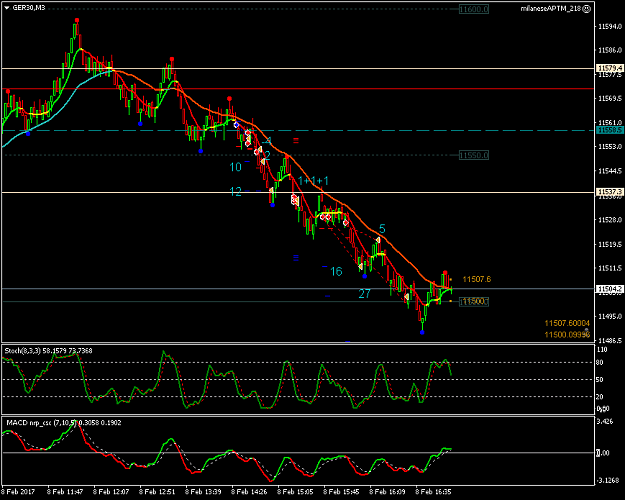Click the Stochastic scale value 20
625x500 pixels.
(x=599, y=396)
